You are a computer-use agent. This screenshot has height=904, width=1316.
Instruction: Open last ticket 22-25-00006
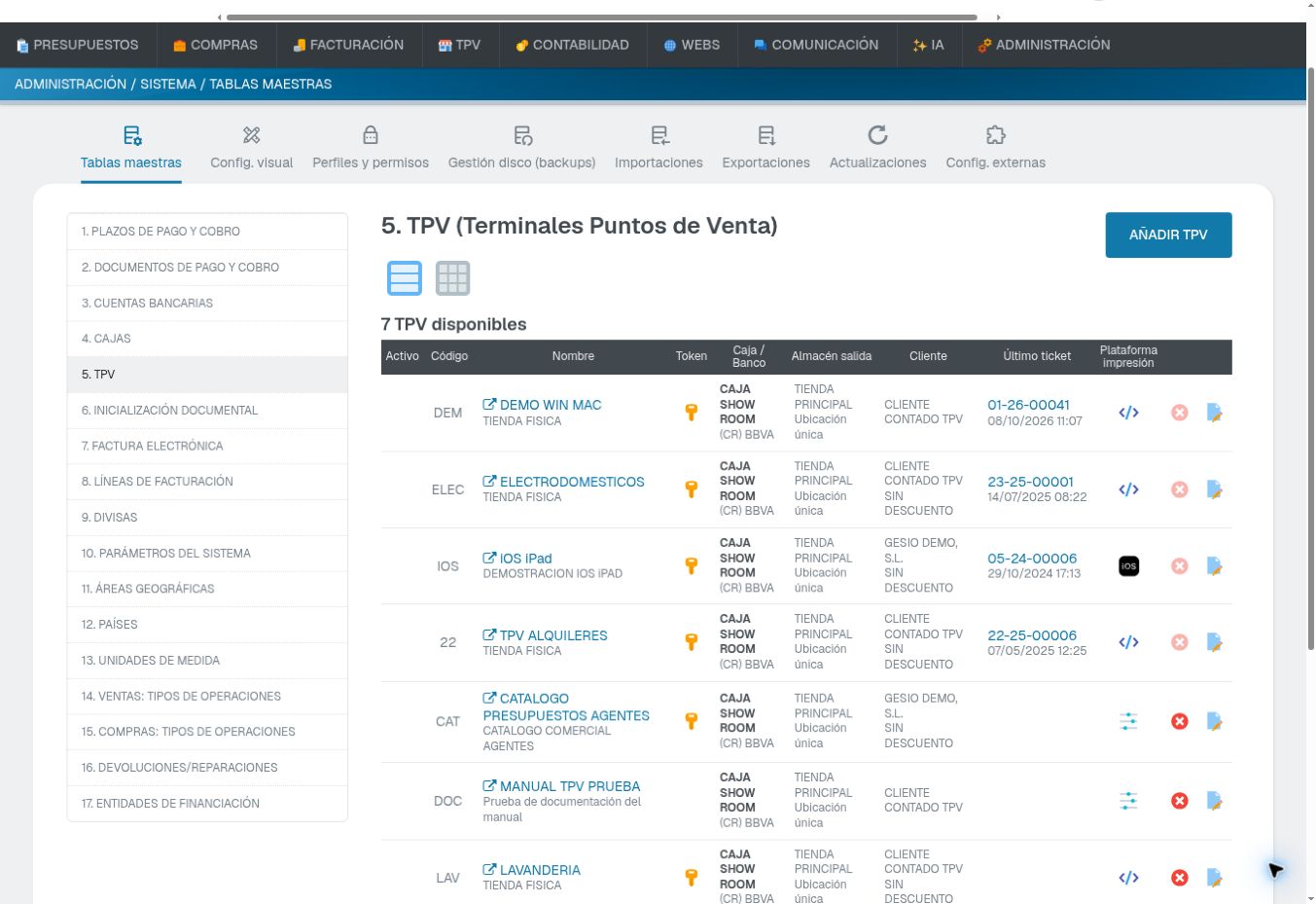point(1032,635)
